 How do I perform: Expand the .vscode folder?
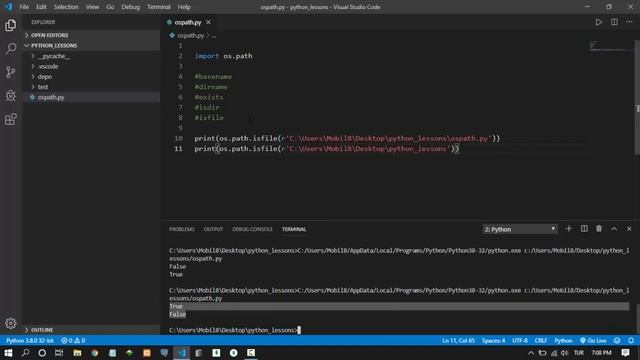click(x=91, y=66)
